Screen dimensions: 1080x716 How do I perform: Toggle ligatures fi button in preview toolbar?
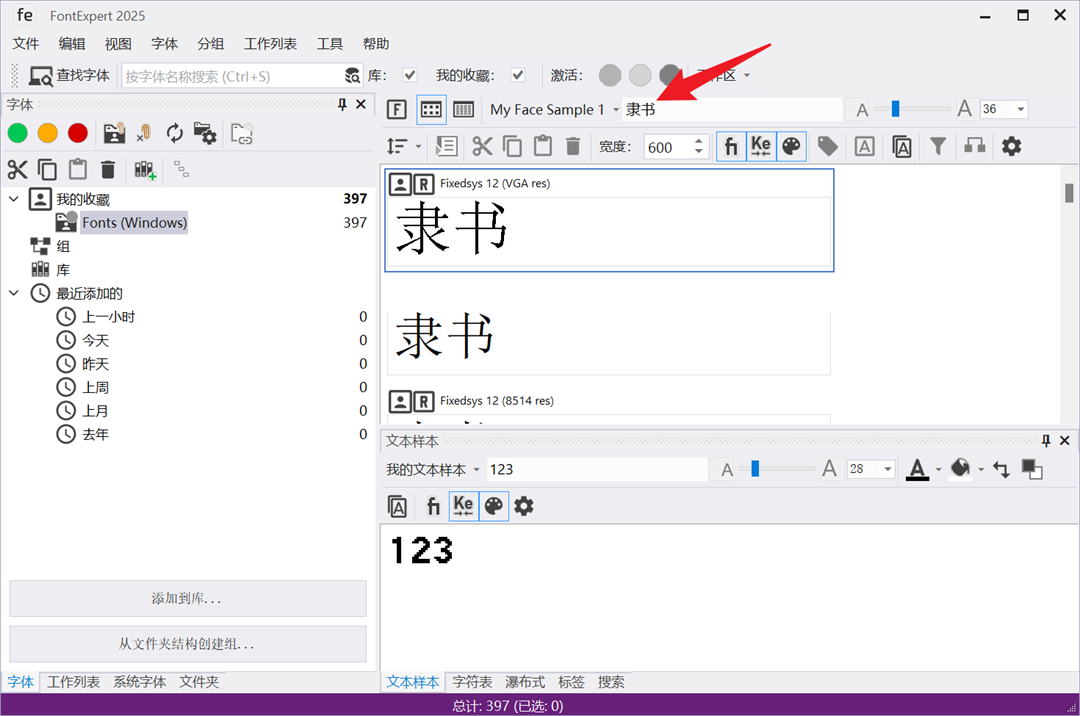(x=731, y=146)
